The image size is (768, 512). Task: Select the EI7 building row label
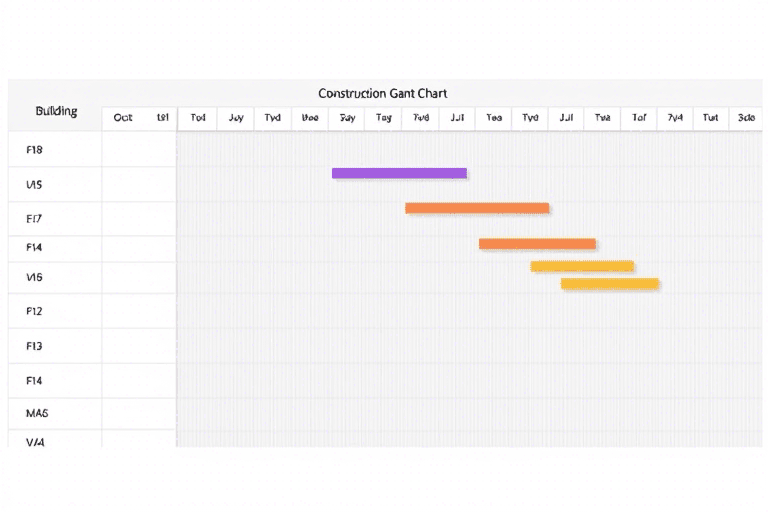coord(34,218)
